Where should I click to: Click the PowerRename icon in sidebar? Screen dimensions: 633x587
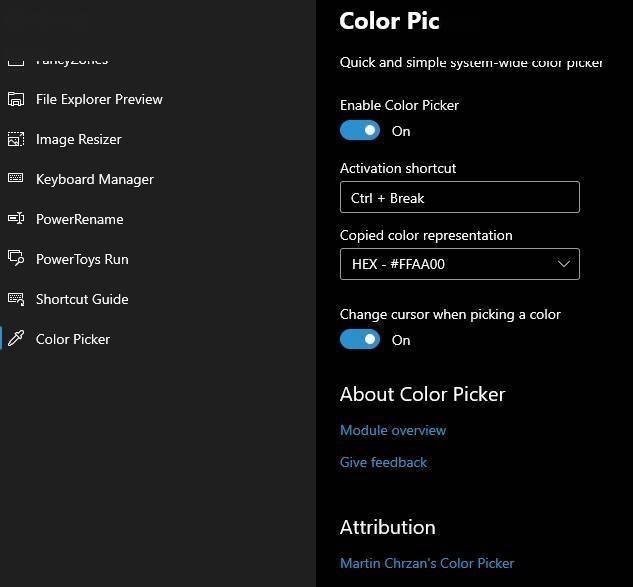(16, 218)
